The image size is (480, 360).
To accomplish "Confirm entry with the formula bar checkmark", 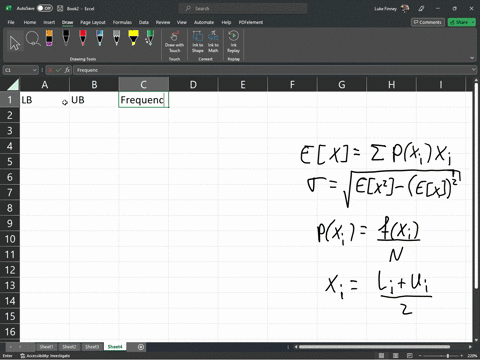I will tap(59, 70).
